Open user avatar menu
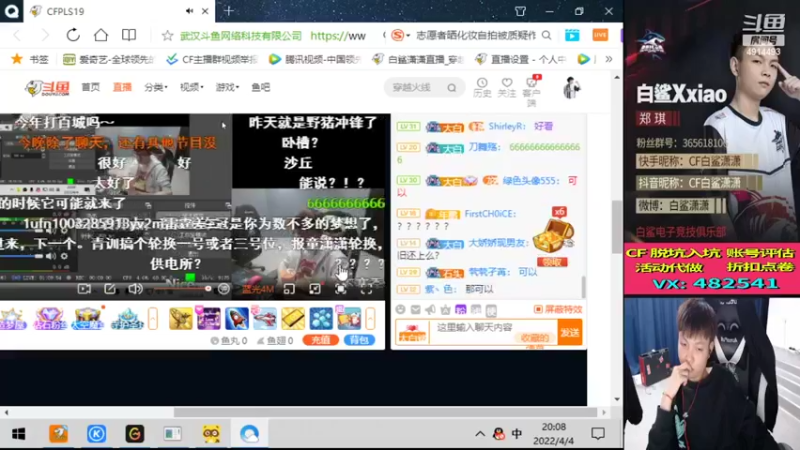 point(571,88)
